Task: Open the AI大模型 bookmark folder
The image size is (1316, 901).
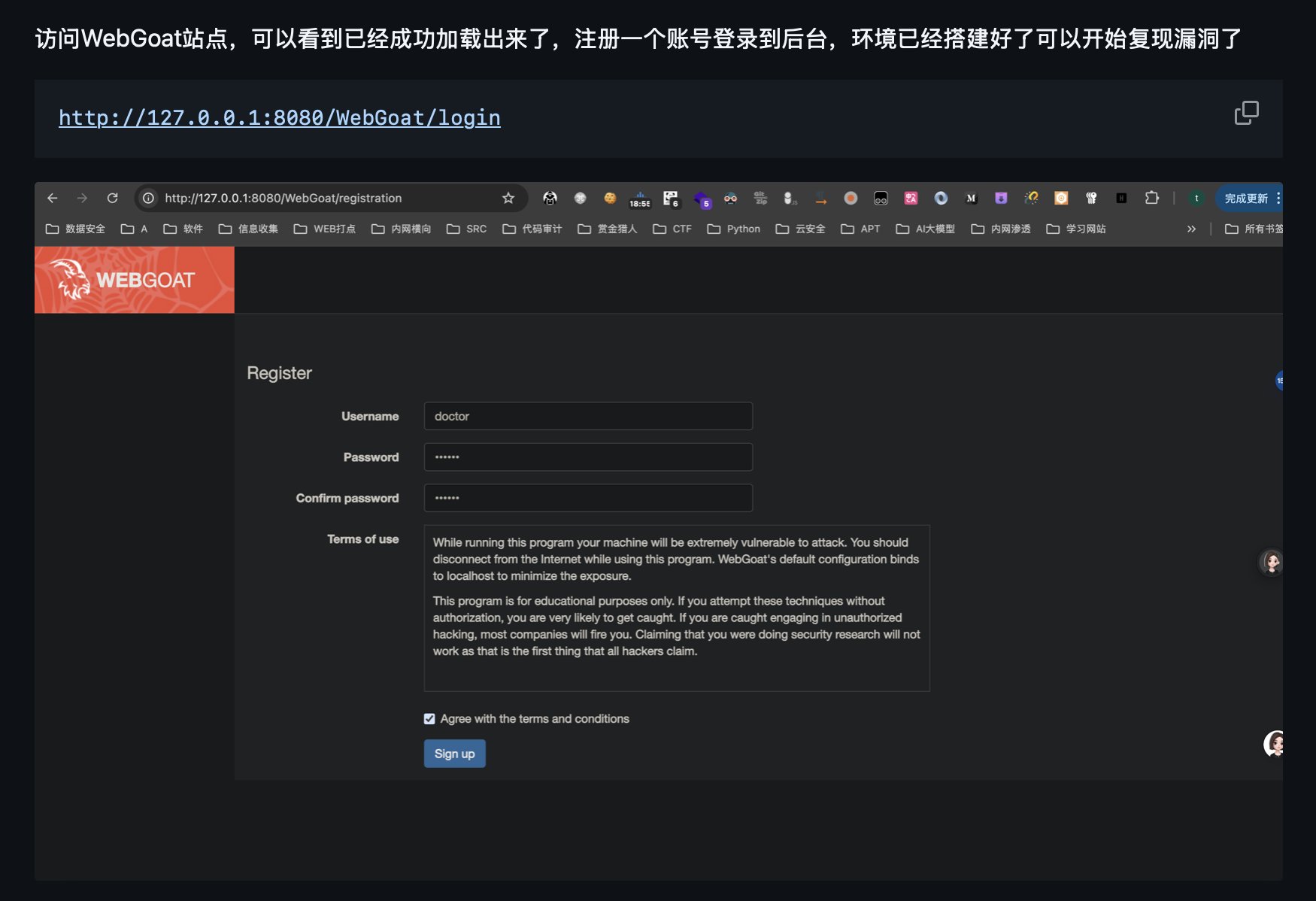Action: [x=926, y=229]
